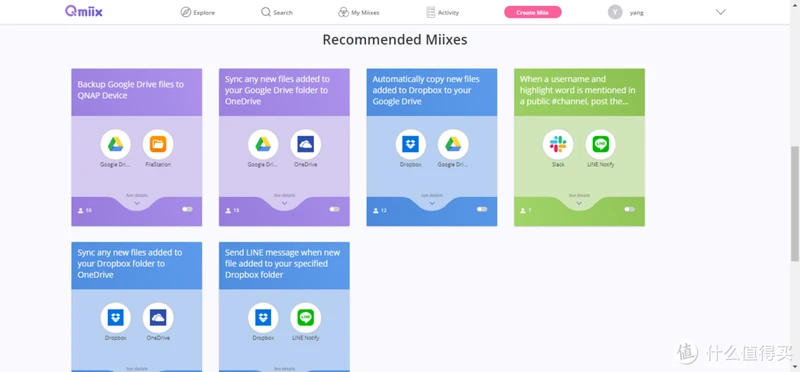Toggle on the Google Drive to OneDrive sync miix
The width and height of the screenshot is (800, 372).
click(x=335, y=209)
